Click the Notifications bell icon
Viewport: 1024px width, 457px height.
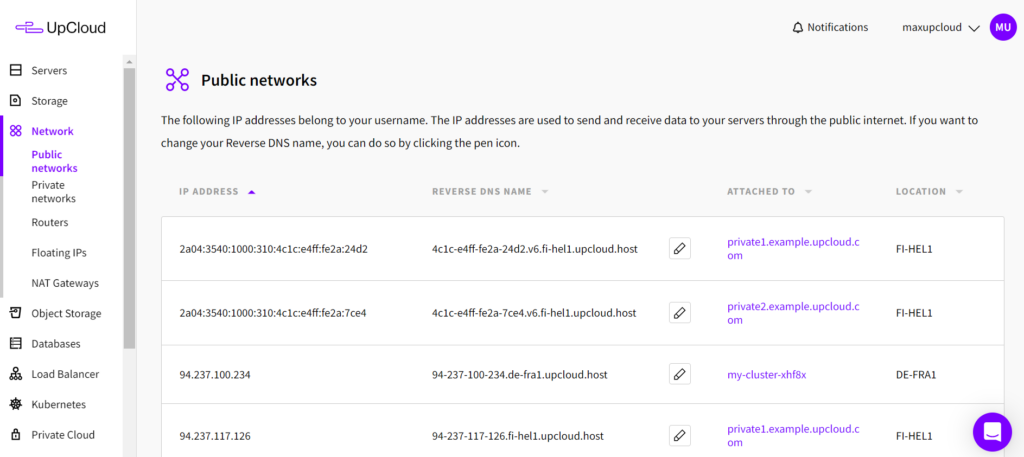(797, 28)
